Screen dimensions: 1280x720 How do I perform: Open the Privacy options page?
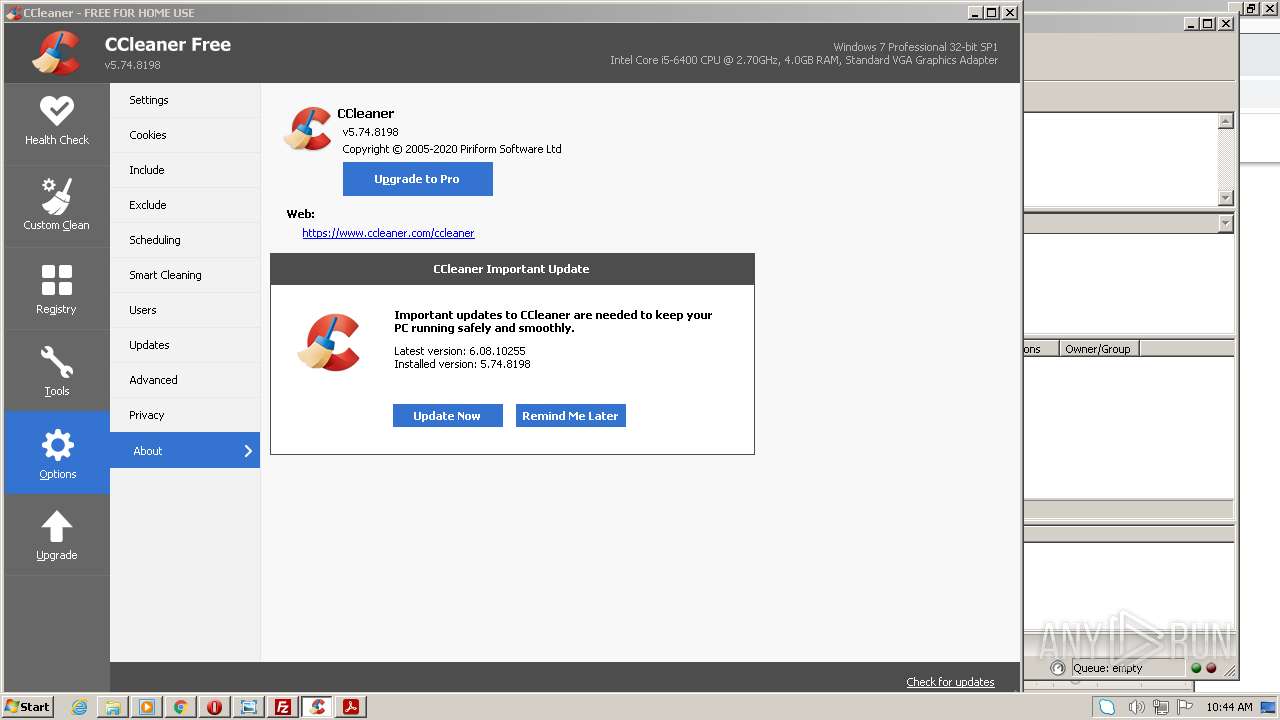coord(185,415)
